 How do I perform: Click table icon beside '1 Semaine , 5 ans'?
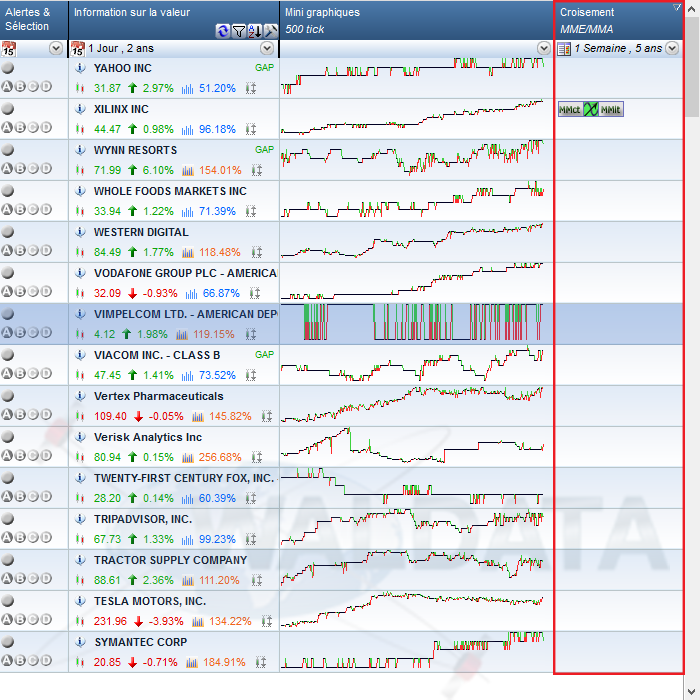[564, 49]
